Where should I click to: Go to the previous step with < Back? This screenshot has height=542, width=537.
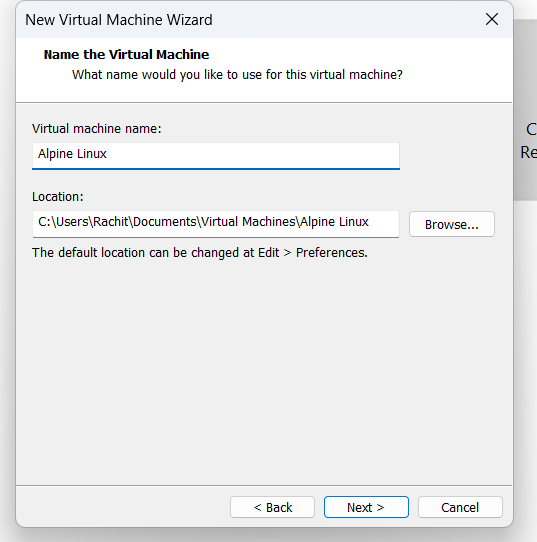[x=272, y=507]
